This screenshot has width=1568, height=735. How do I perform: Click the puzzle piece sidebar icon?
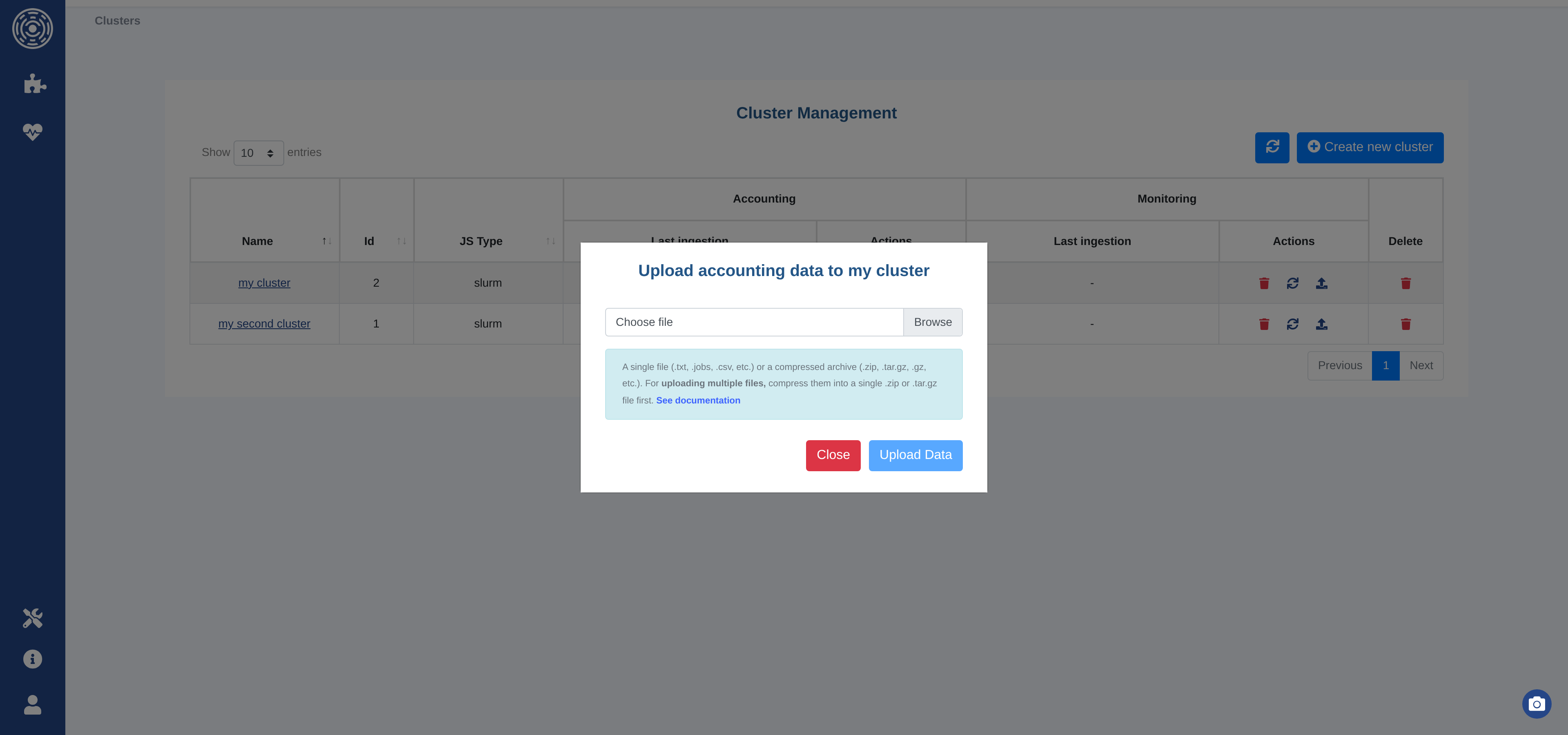coord(34,84)
